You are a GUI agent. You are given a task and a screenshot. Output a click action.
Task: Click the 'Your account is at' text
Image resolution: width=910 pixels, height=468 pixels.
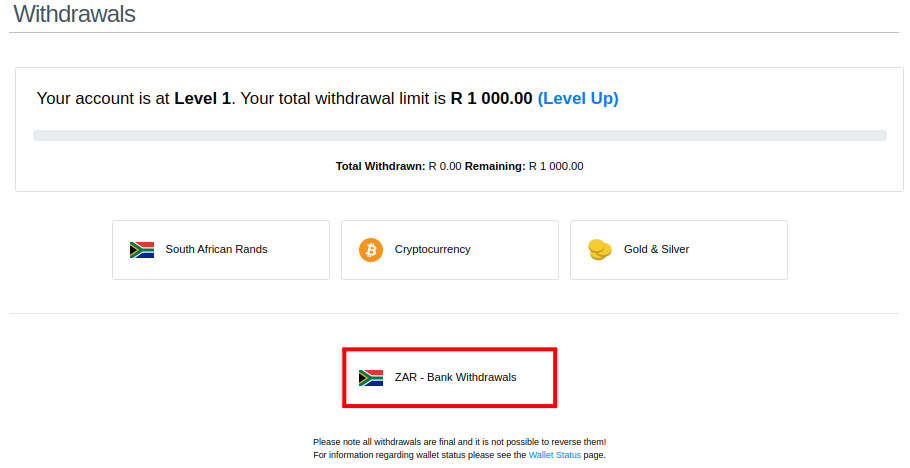(103, 98)
